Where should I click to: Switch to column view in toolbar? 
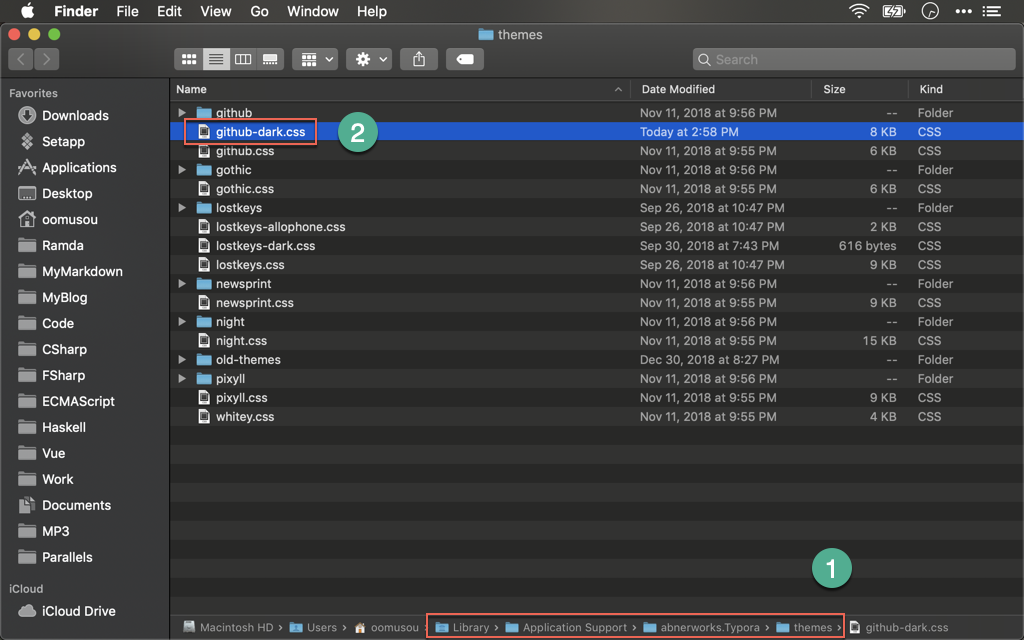click(243, 59)
